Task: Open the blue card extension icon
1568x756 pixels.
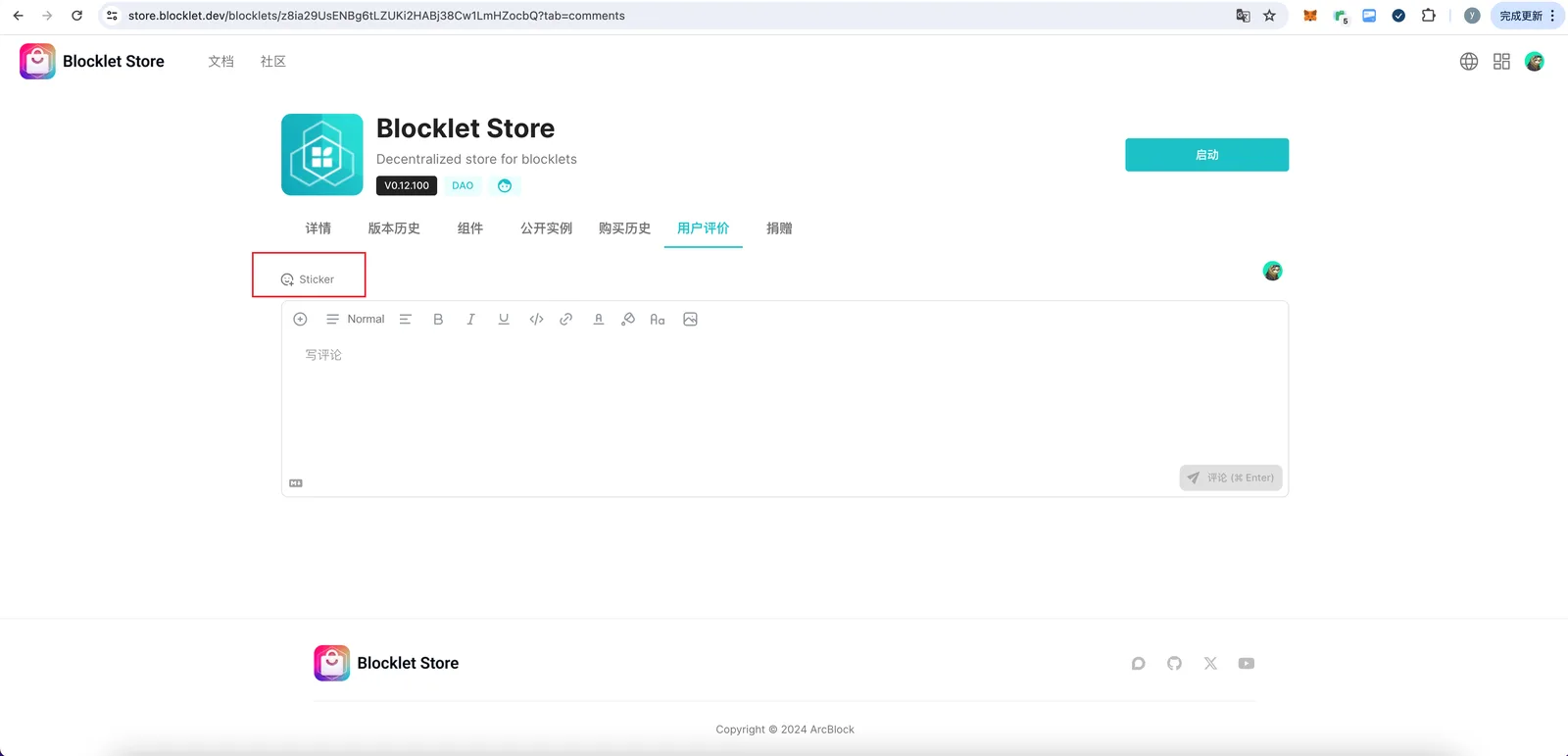Action: tap(1369, 16)
